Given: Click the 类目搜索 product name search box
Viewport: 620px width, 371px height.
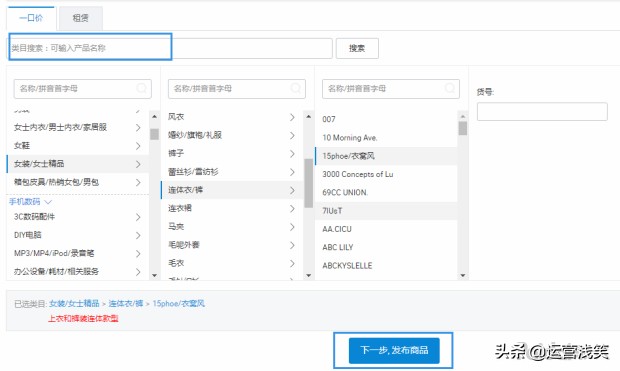Looking at the screenshot, I should 170,48.
